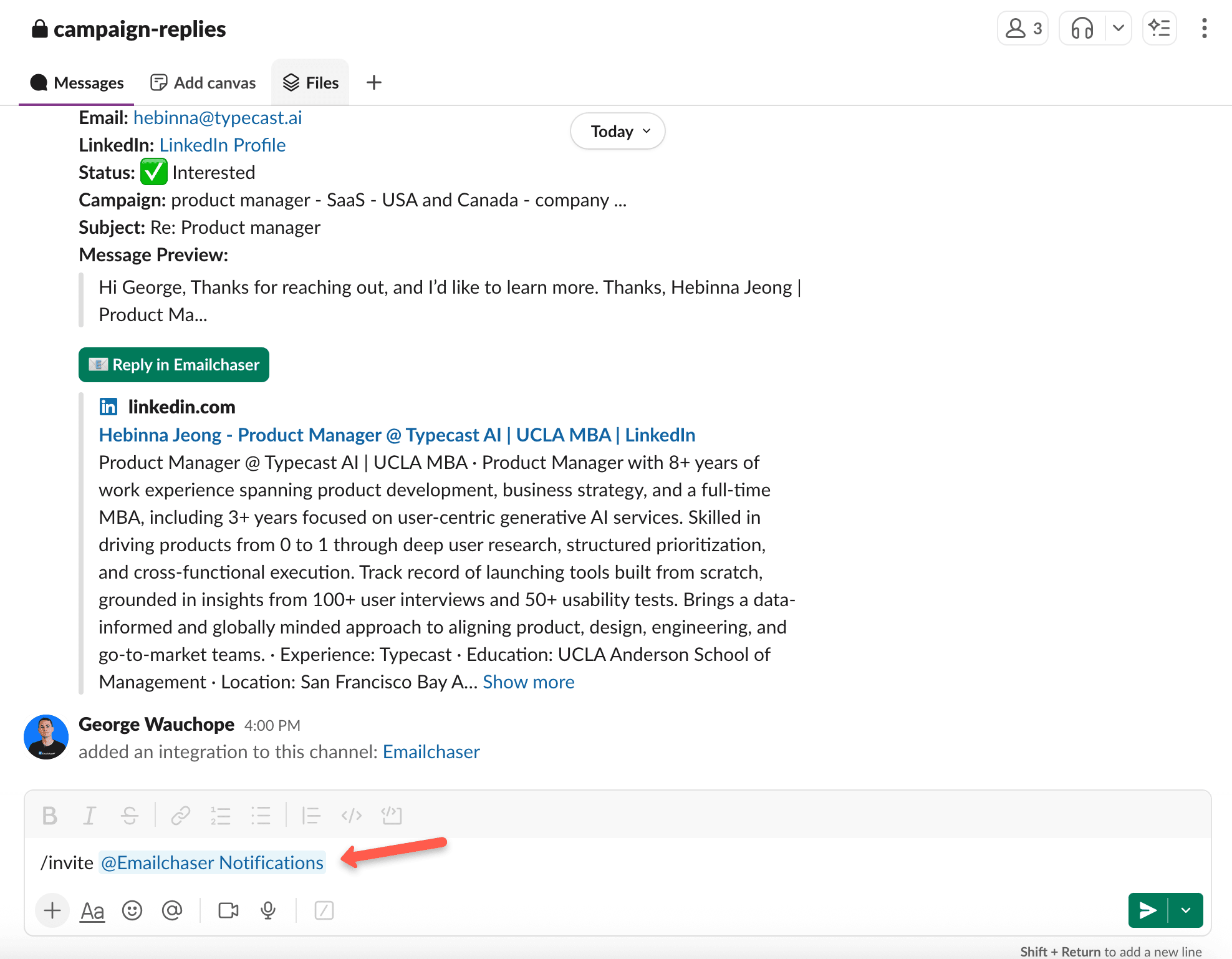Click the LinkedIn logo icon in preview
Viewport: 1232px width, 959px height.
point(108,407)
